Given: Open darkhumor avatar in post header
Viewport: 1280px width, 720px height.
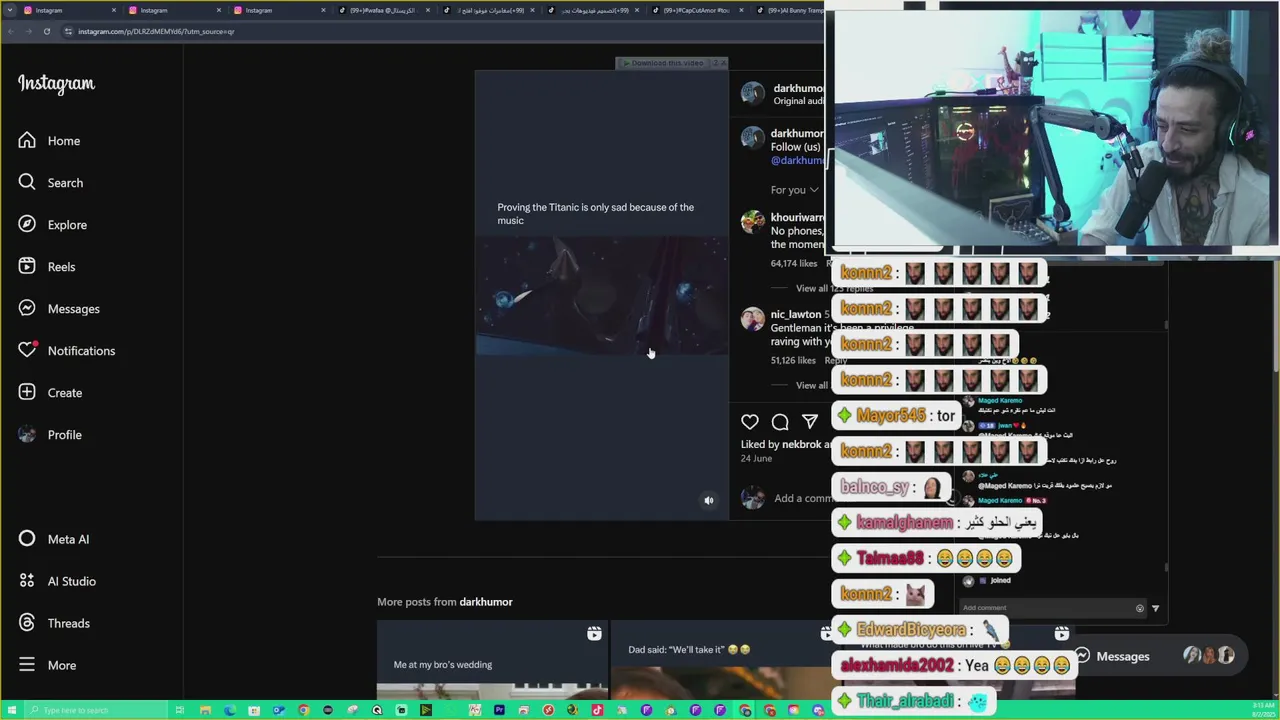Looking at the screenshot, I should 753,93.
